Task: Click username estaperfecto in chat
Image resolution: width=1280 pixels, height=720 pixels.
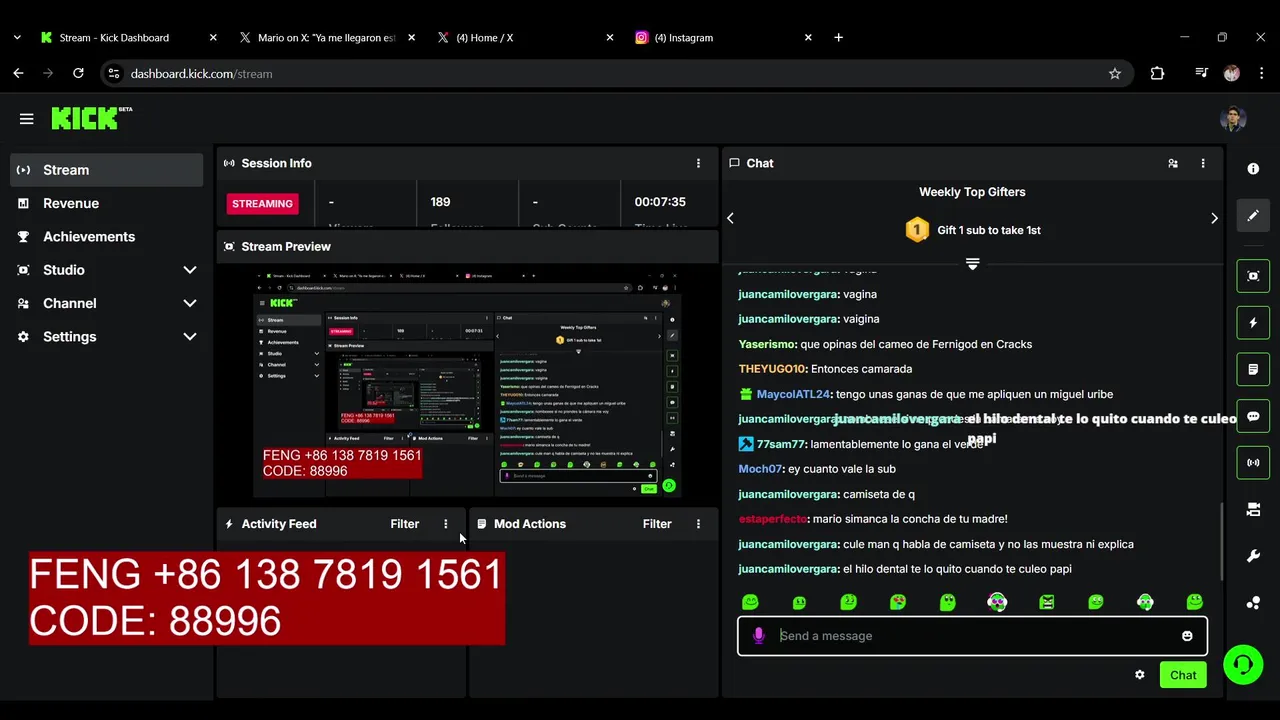Action: (x=772, y=519)
